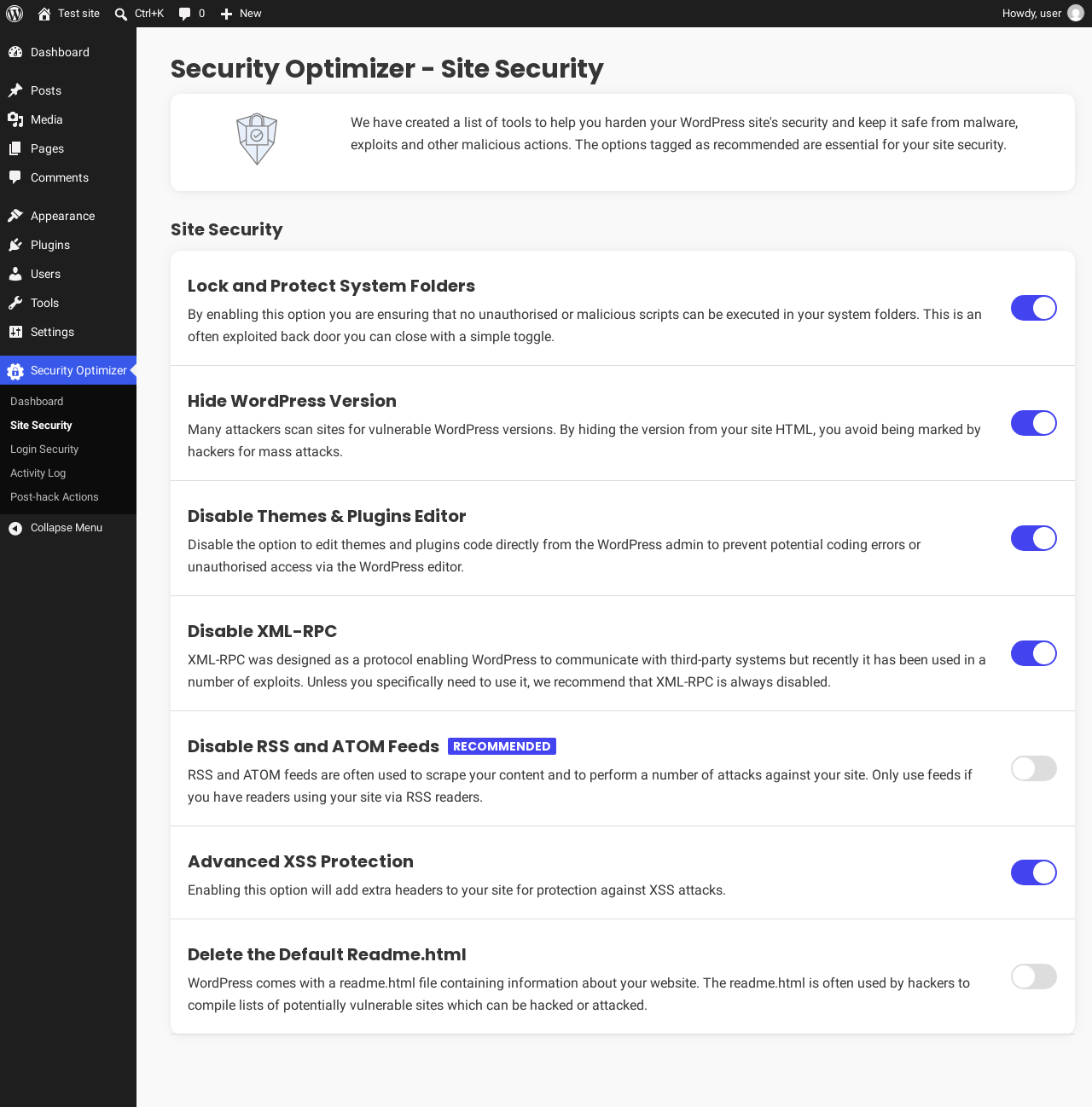Viewport: 1092px width, 1107px height.
Task: Click the shield lock illustration
Action: (x=257, y=139)
